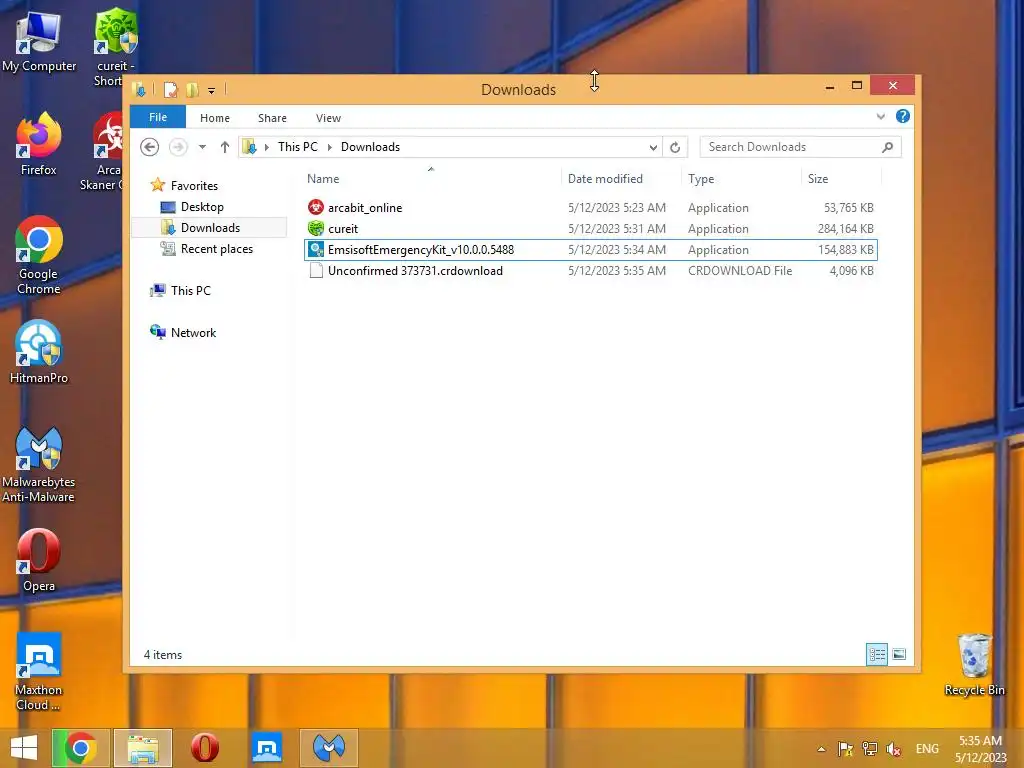Click Downloads in the address bar path
Image resolution: width=1024 pixels, height=768 pixels.
tap(370, 147)
